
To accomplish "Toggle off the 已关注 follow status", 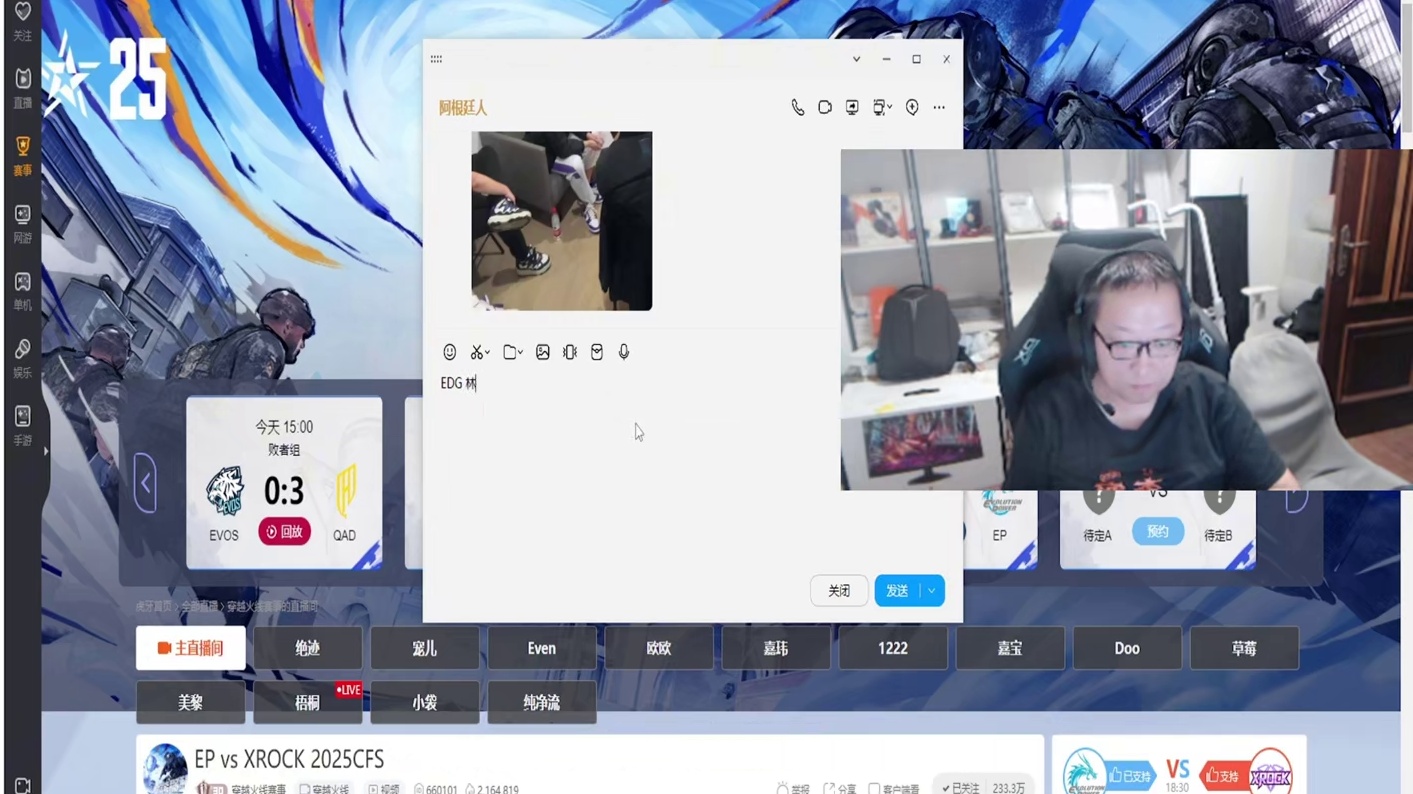I will pos(962,789).
